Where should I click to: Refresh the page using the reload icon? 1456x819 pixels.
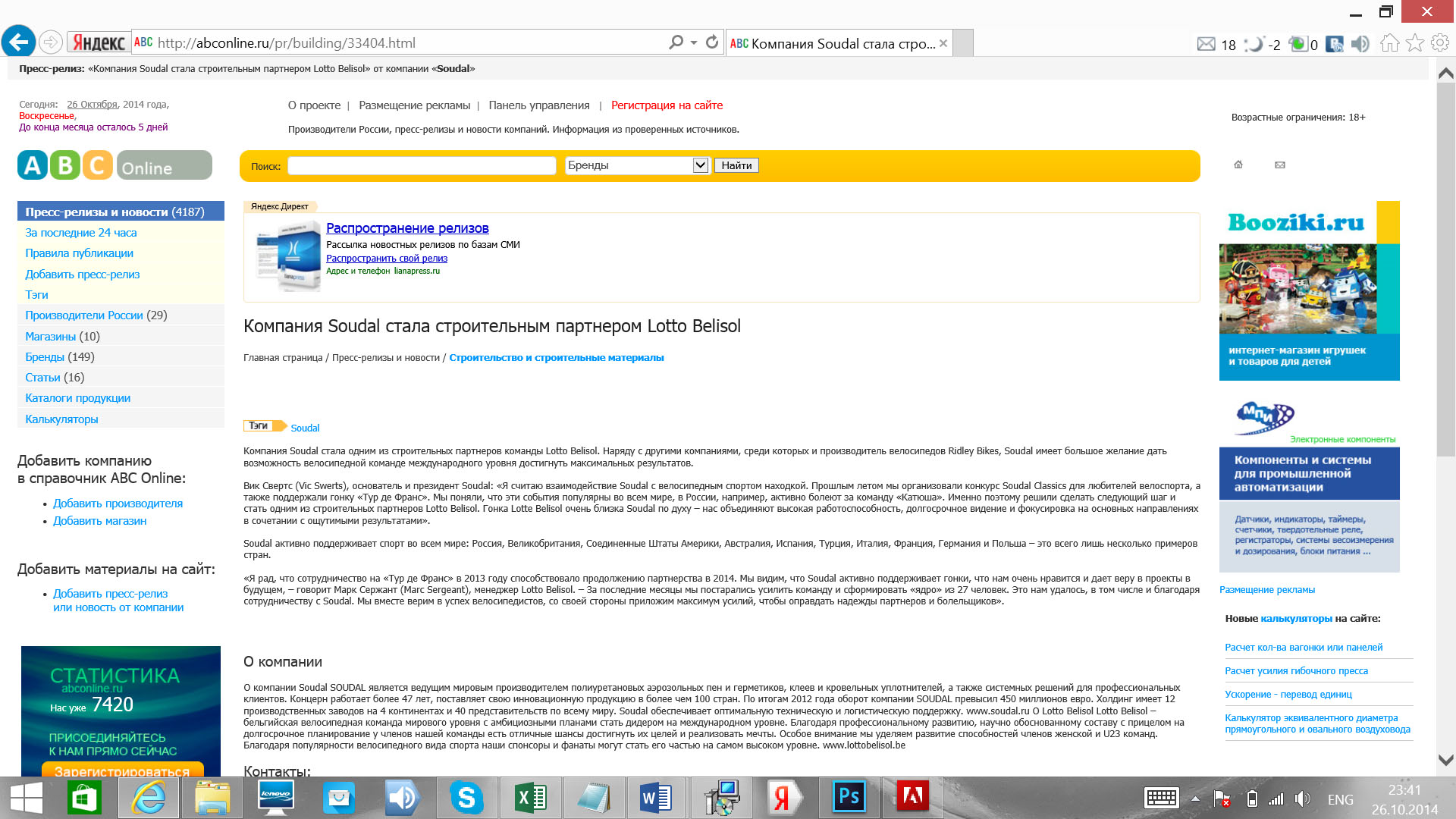pos(711,42)
